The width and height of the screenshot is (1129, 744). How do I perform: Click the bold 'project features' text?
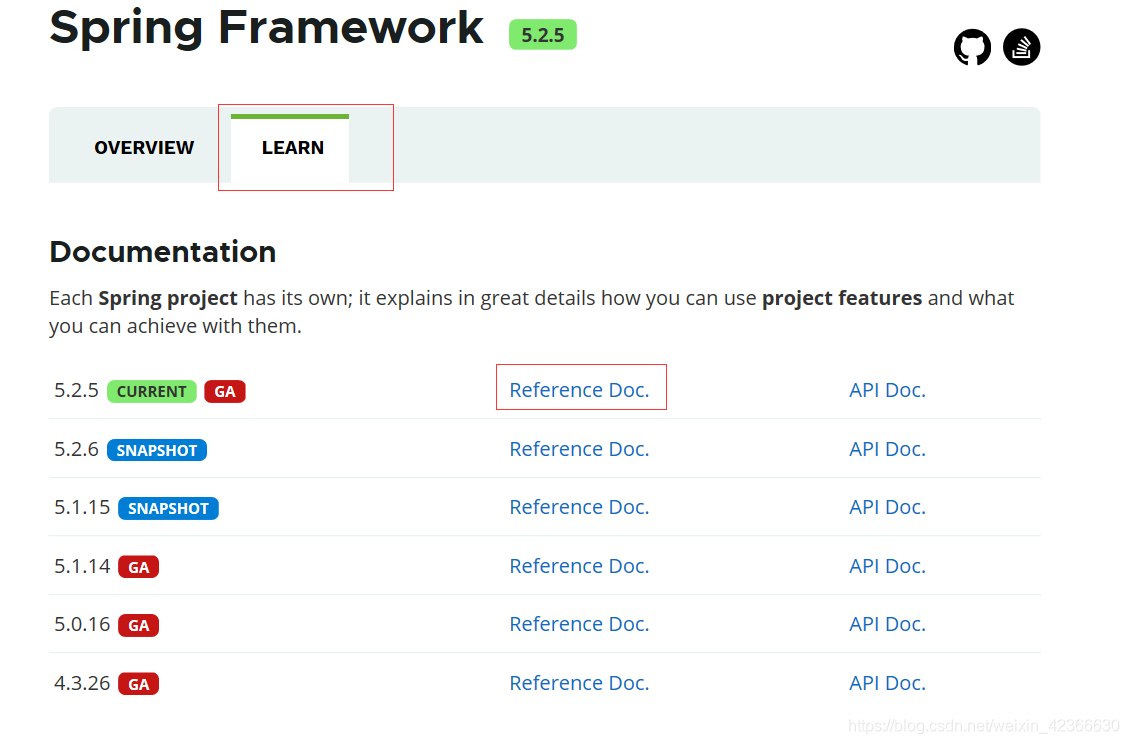[842, 298]
